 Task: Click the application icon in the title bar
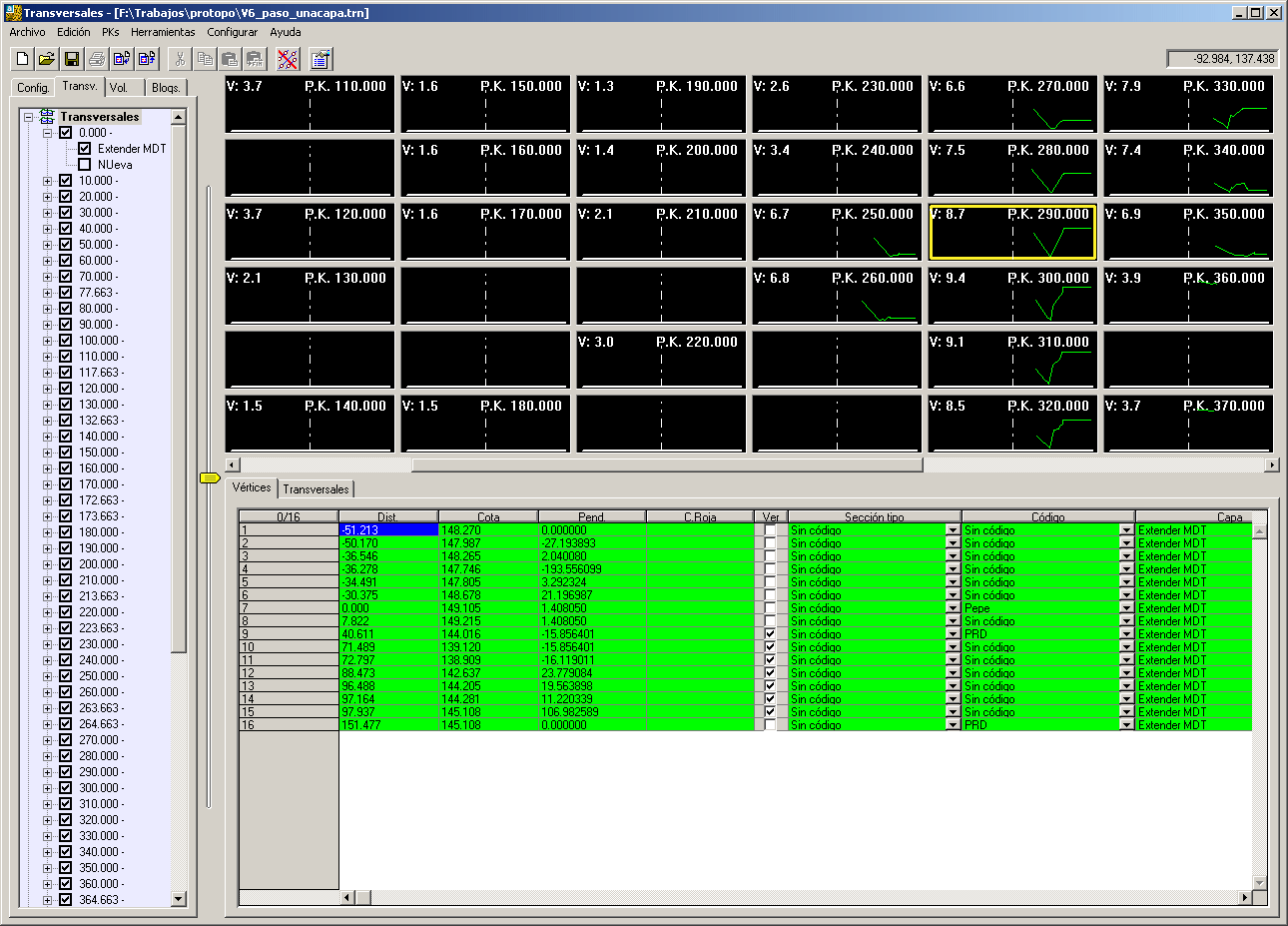tap(13, 13)
